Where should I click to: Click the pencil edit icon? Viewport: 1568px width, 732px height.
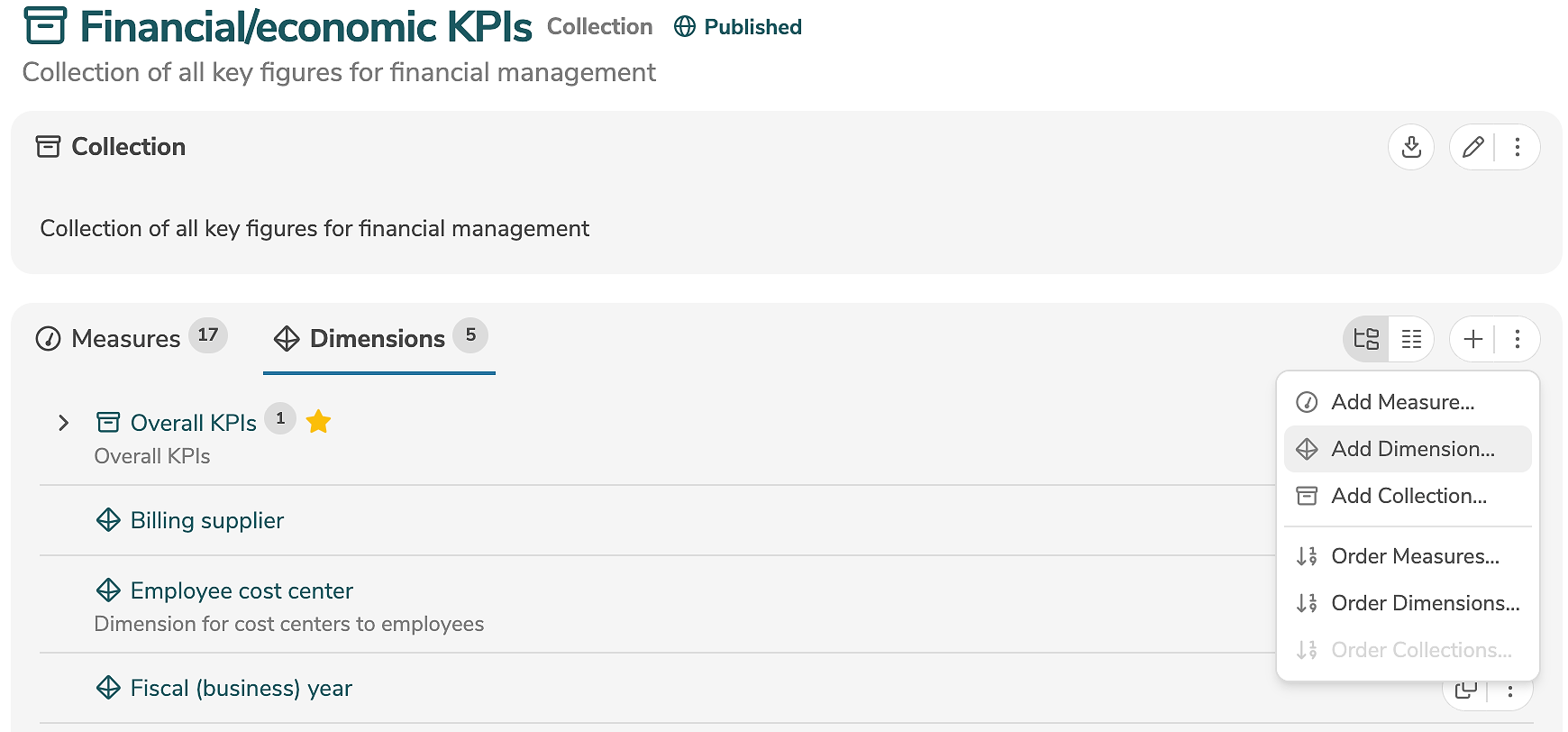coord(1472,147)
